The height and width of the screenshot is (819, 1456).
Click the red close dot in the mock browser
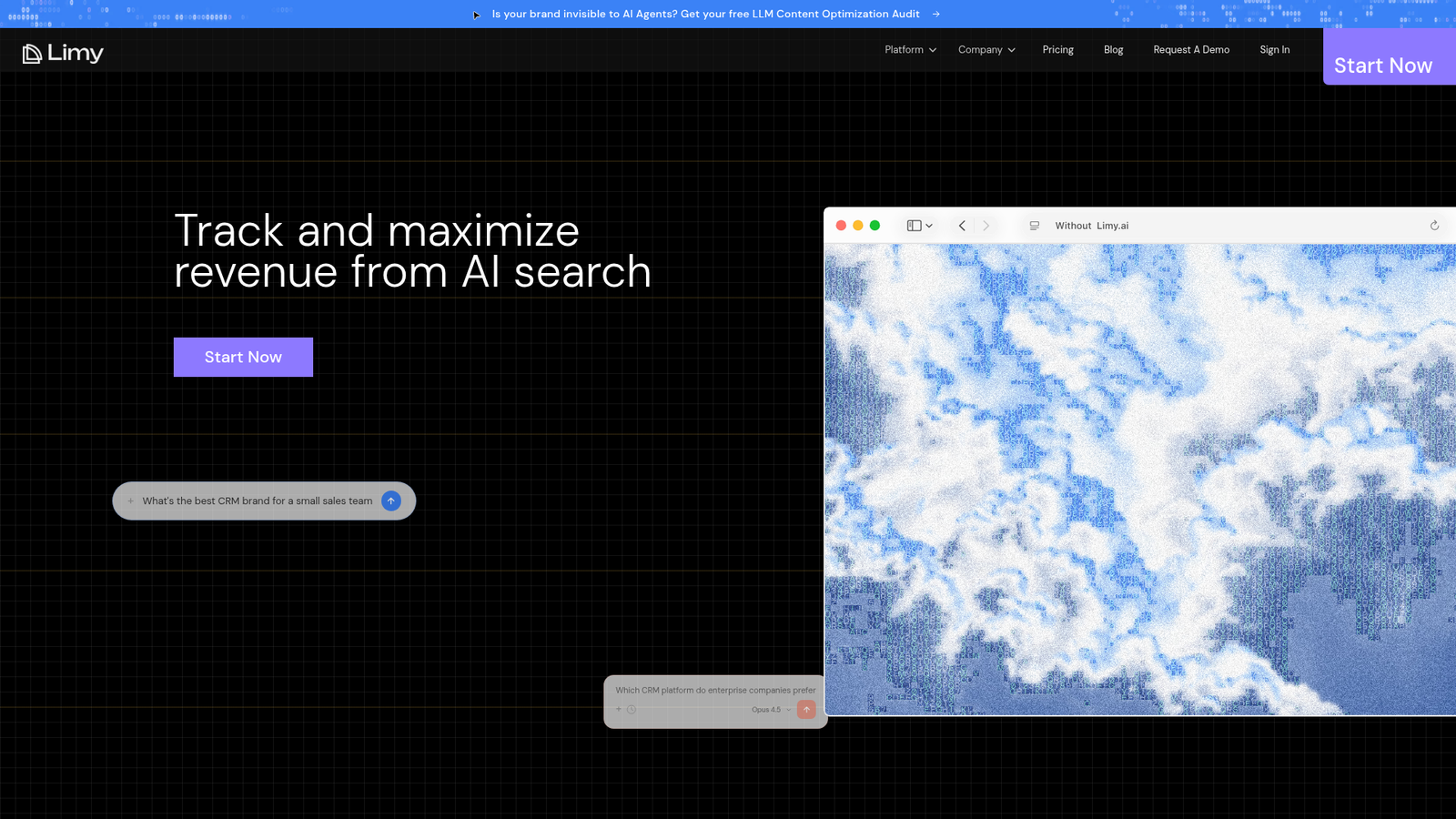(x=841, y=226)
